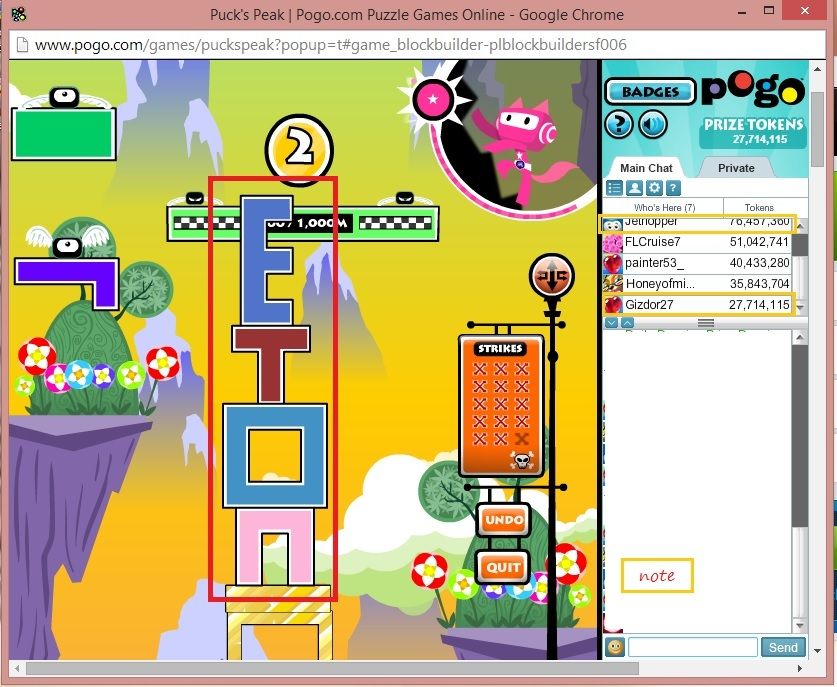
Task: Click the player list view icon
Action: point(614,188)
